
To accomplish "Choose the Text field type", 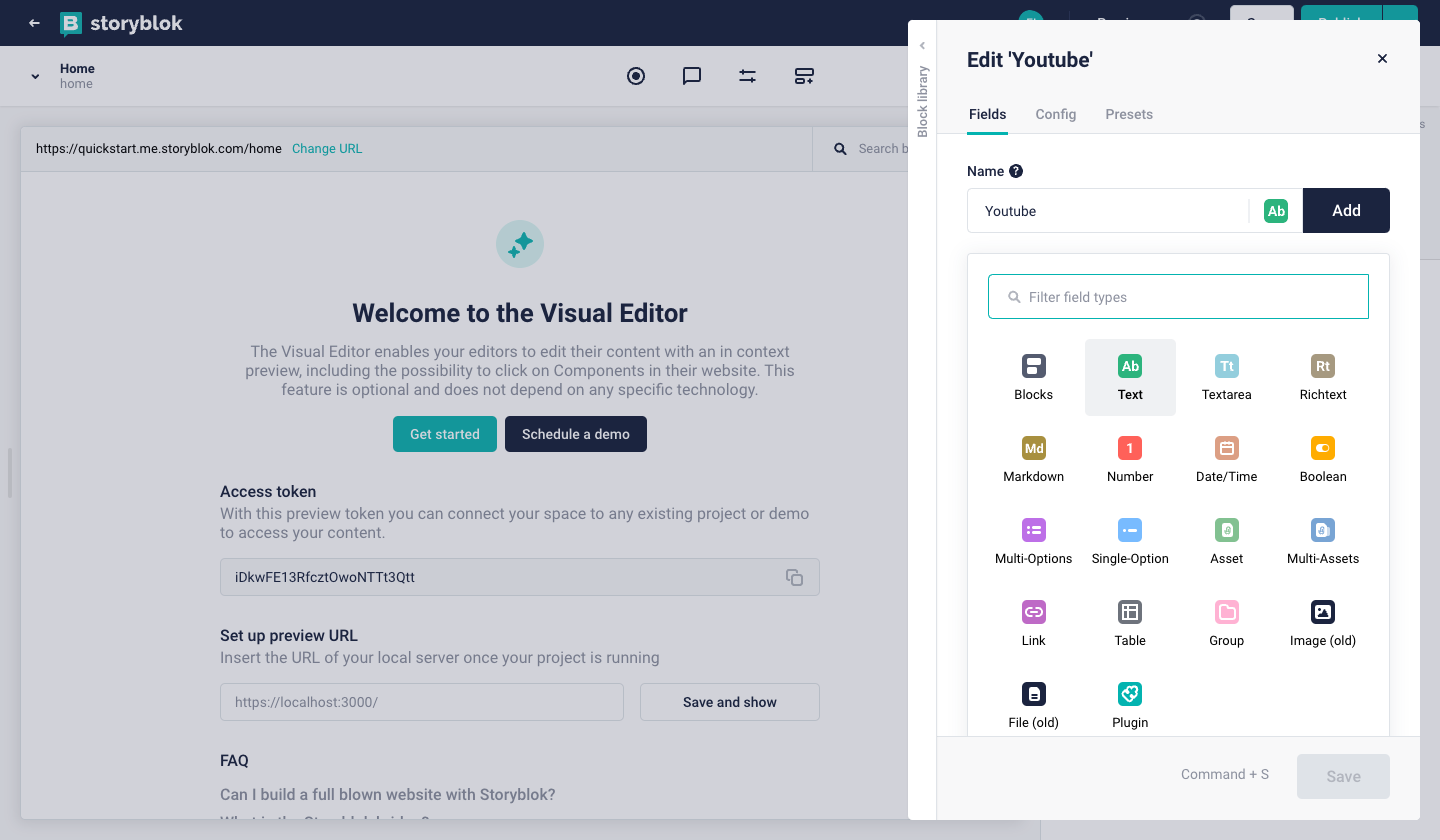I will (x=1130, y=377).
